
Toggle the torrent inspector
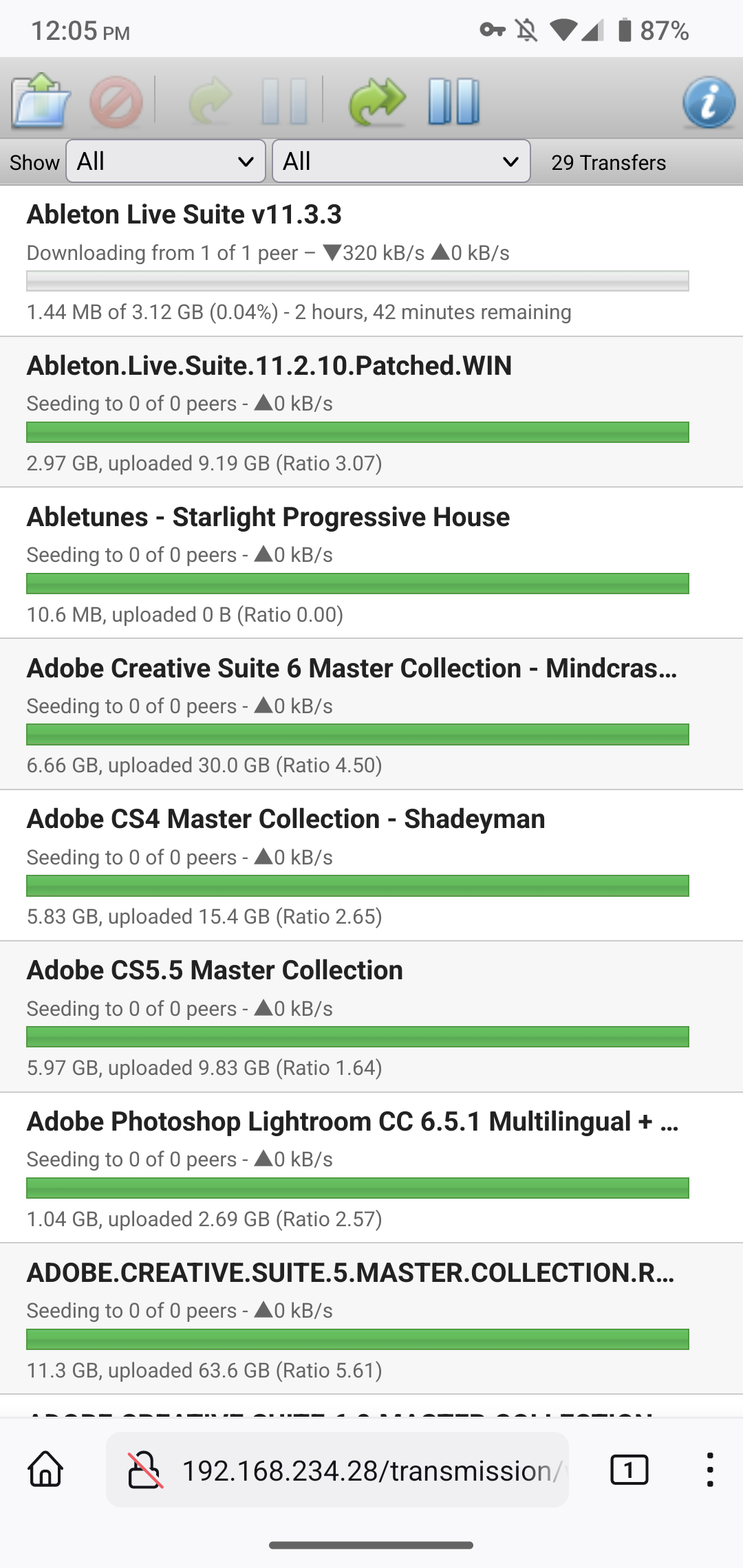[708, 102]
